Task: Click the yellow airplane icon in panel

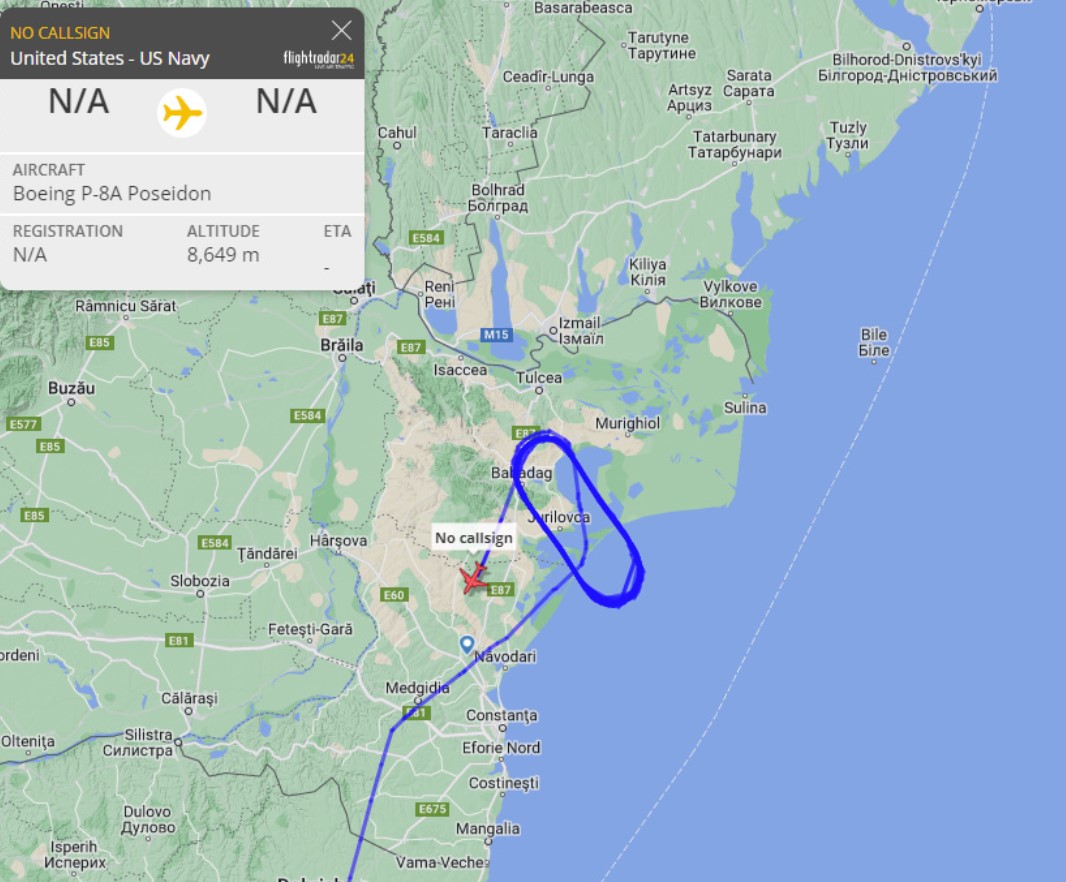Action: [182, 113]
